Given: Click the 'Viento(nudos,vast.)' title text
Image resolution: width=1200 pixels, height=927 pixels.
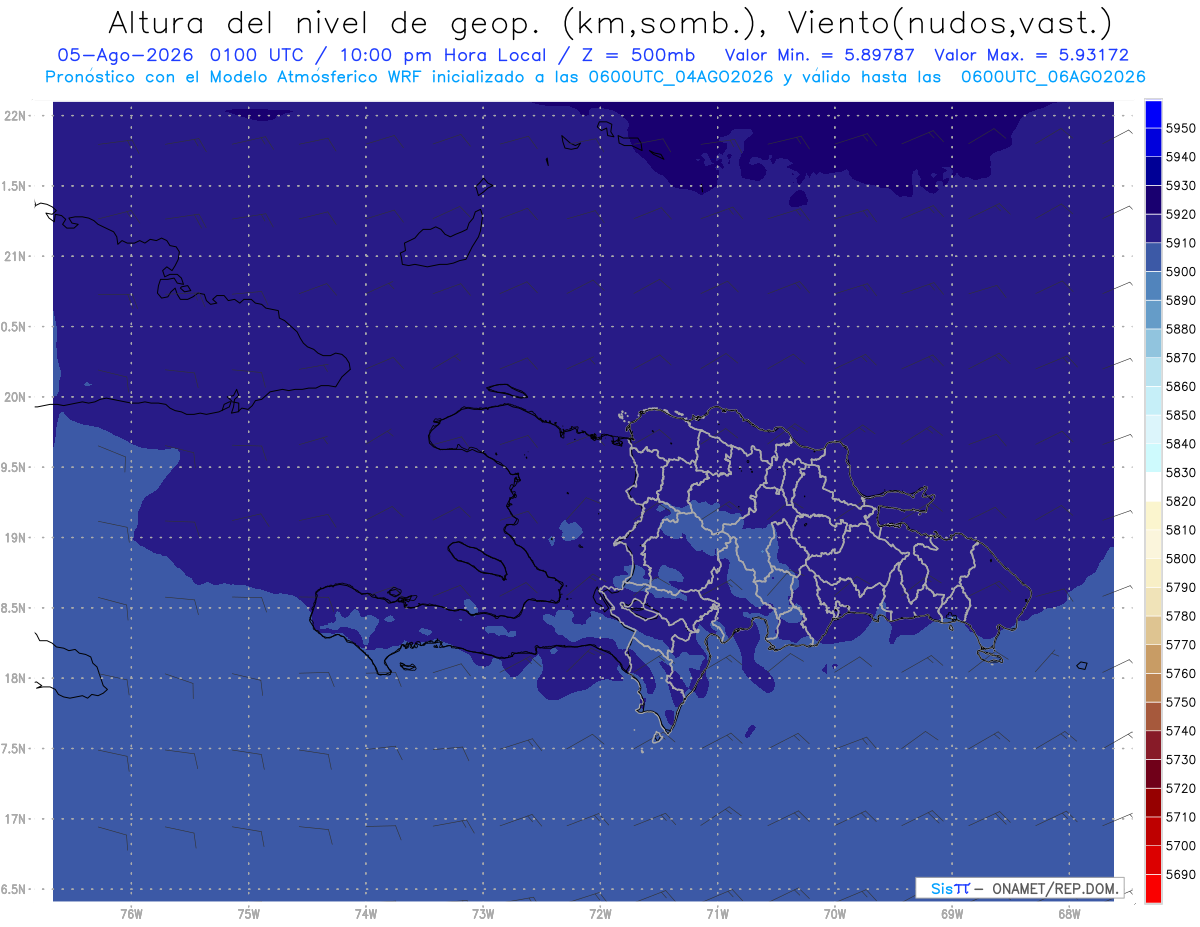Looking at the screenshot, I should pos(950,22).
